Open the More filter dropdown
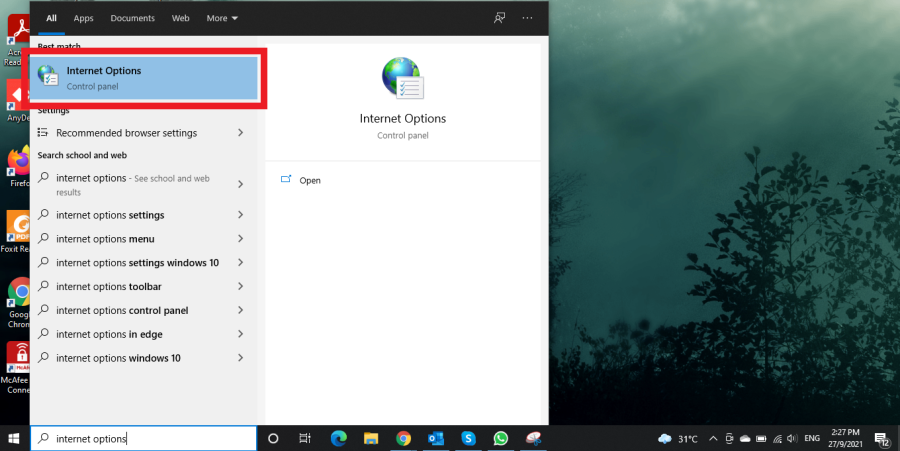900x451 pixels. [x=222, y=18]
